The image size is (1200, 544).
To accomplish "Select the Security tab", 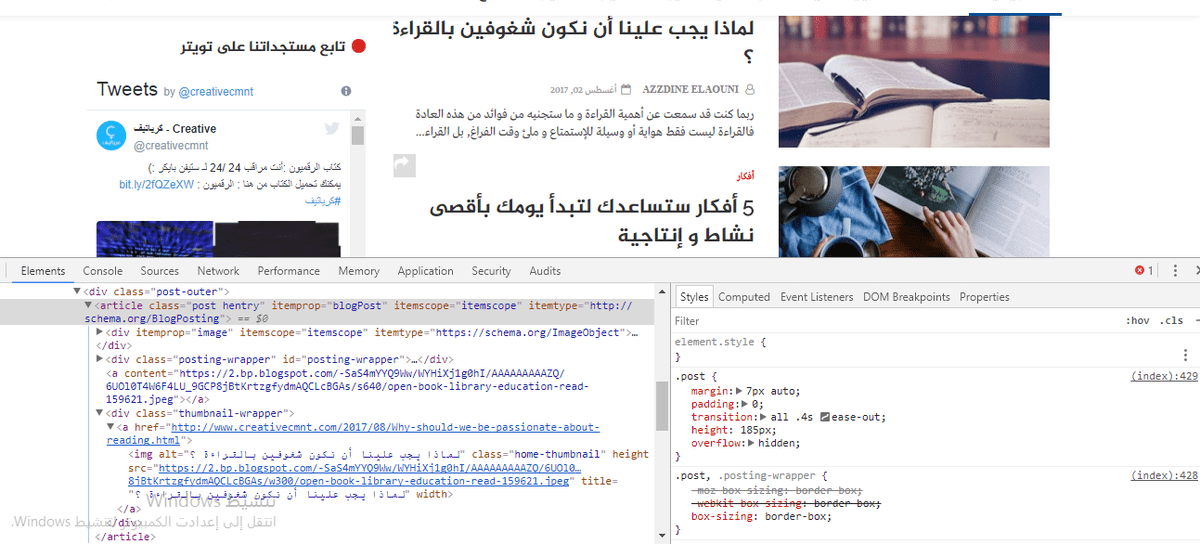I will tap(491, 271).
